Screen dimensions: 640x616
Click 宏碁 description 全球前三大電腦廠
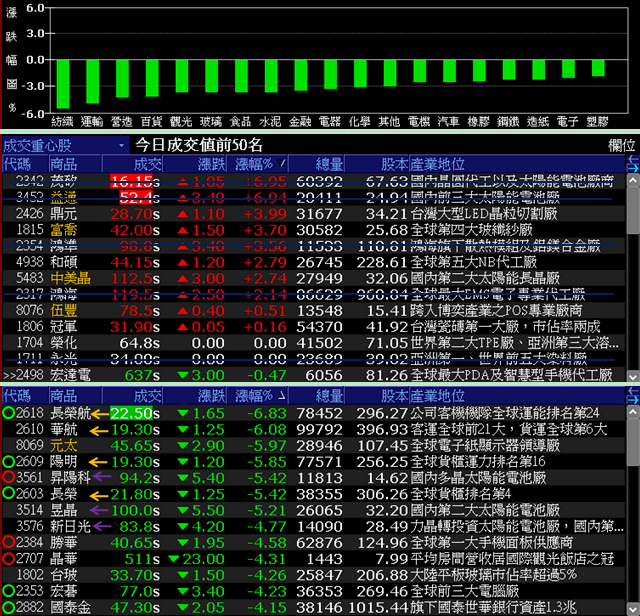pos(464,591)
